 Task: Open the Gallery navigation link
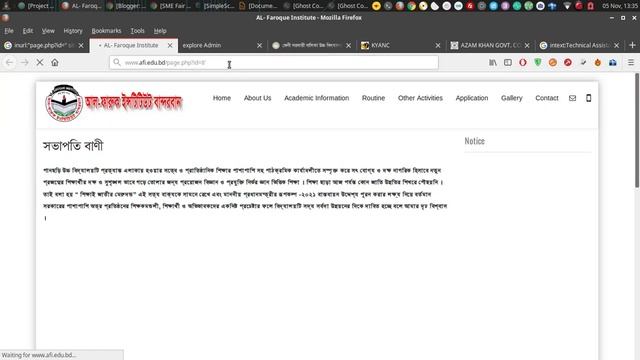[512, 98]
